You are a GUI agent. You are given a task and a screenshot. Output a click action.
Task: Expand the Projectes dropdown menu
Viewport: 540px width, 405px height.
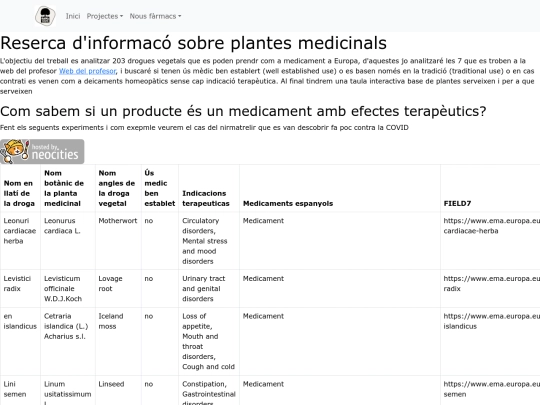pos(105,16)
